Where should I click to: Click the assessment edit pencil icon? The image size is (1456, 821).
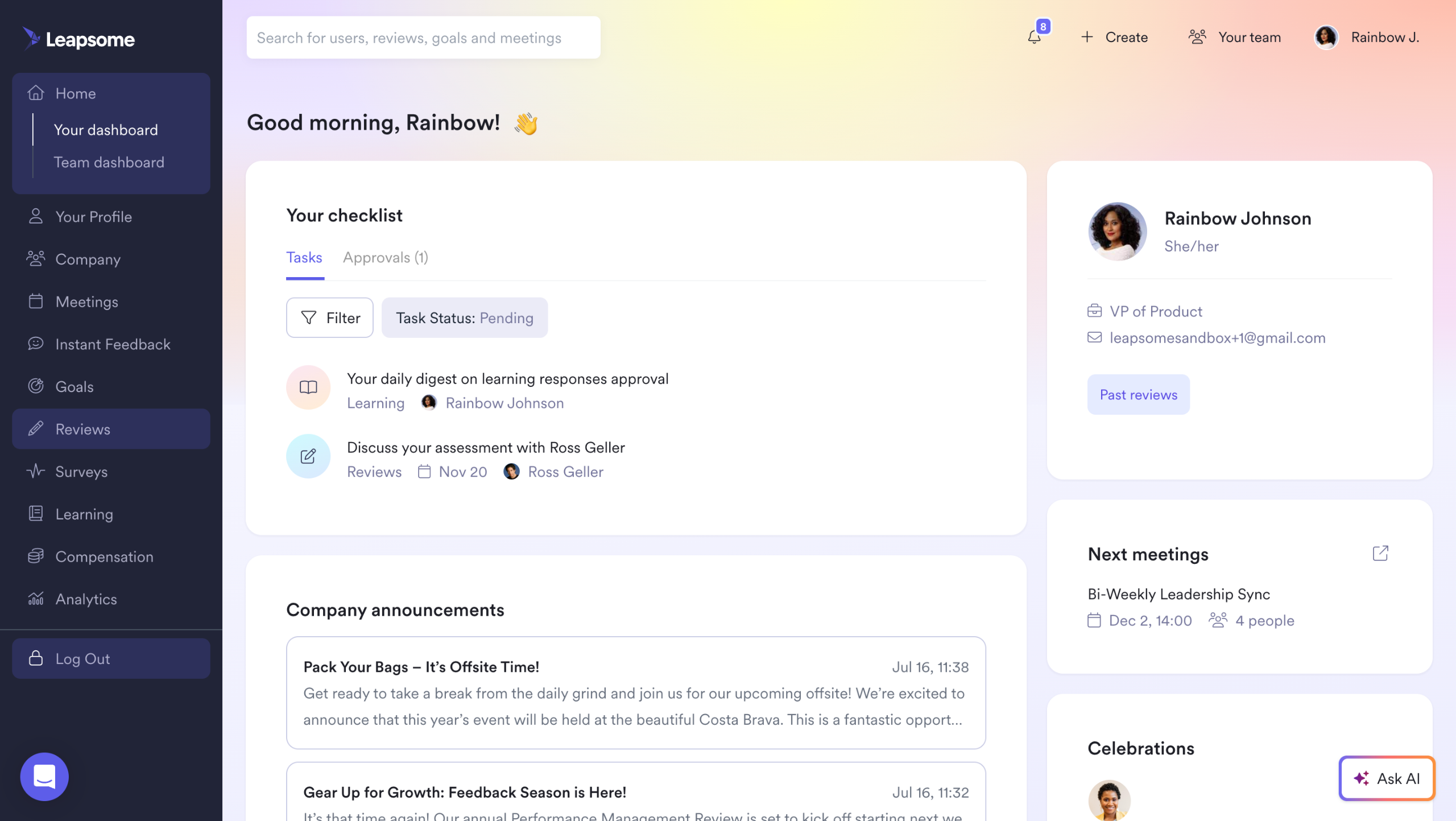click(x=308, y=456)
